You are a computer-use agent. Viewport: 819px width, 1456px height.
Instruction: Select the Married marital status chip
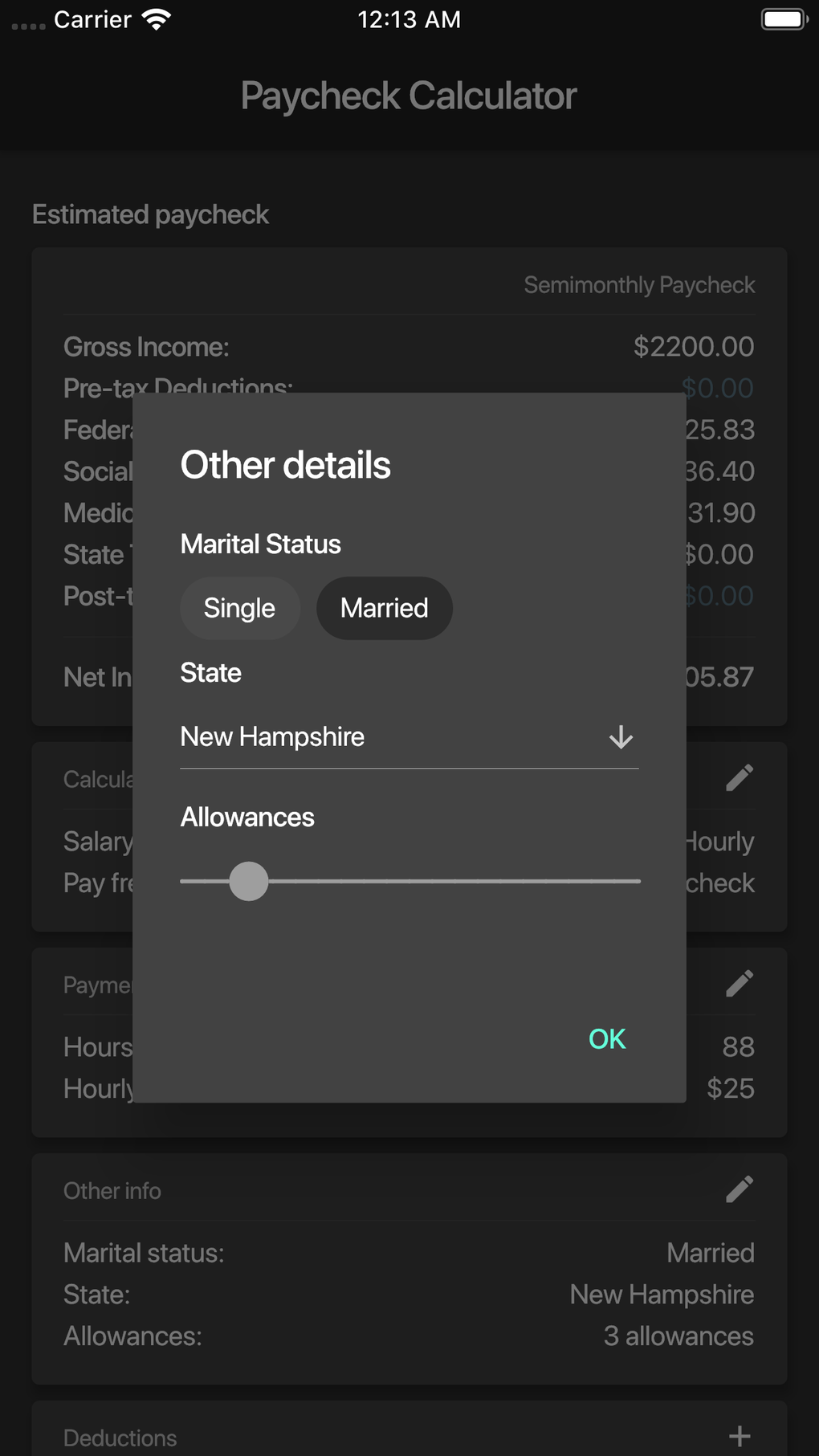(x=384, y=608)
